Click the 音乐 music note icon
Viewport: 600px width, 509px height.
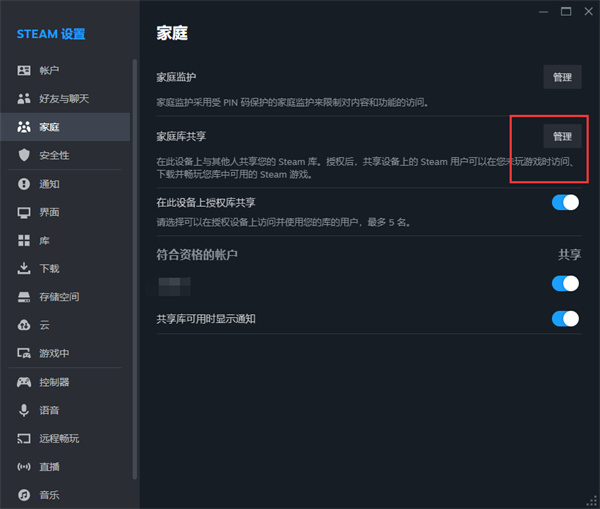[x=24, y=495]
